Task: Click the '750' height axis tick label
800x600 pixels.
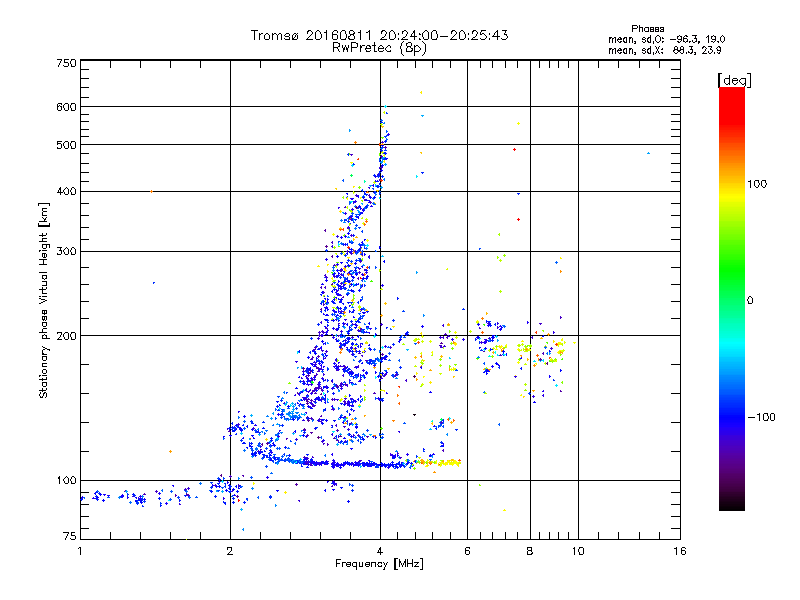Action: [66, 63]
